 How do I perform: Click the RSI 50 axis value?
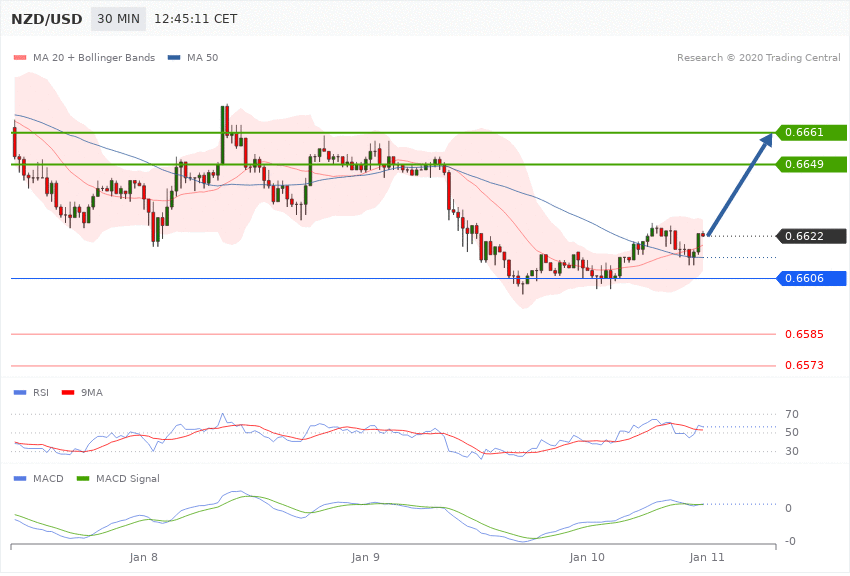pyautogui.click(x=791, y=432)
